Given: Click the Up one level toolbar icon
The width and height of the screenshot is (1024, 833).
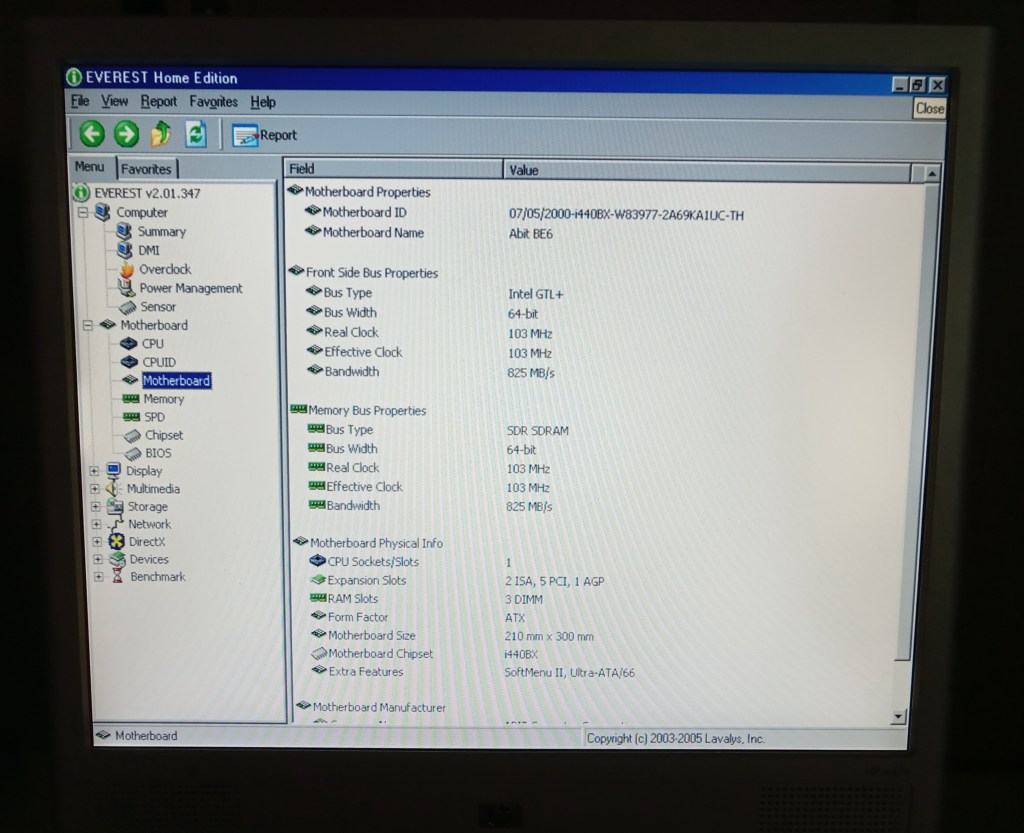Looking at the screenshot, I should pyautogui.click(x=161, y=133).
